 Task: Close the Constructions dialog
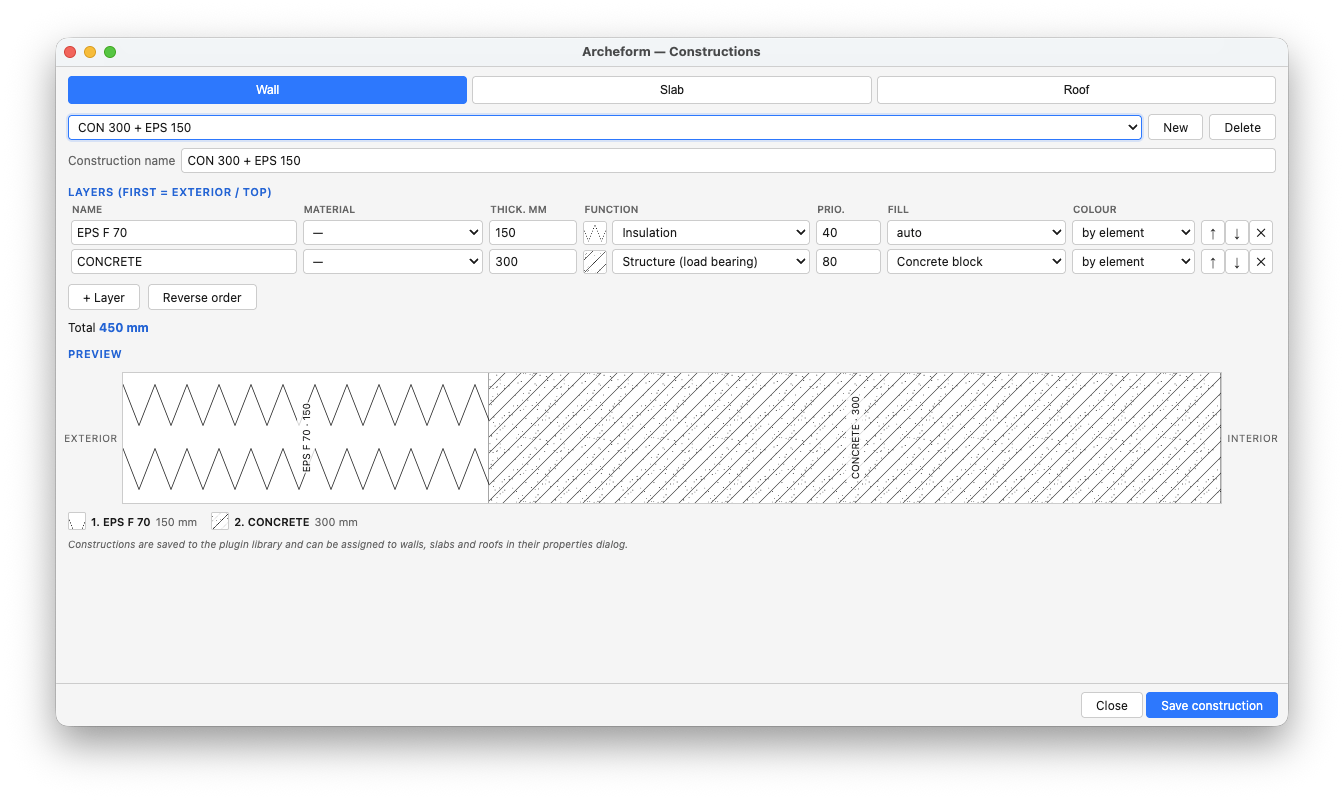click(x=1112, y=706)
